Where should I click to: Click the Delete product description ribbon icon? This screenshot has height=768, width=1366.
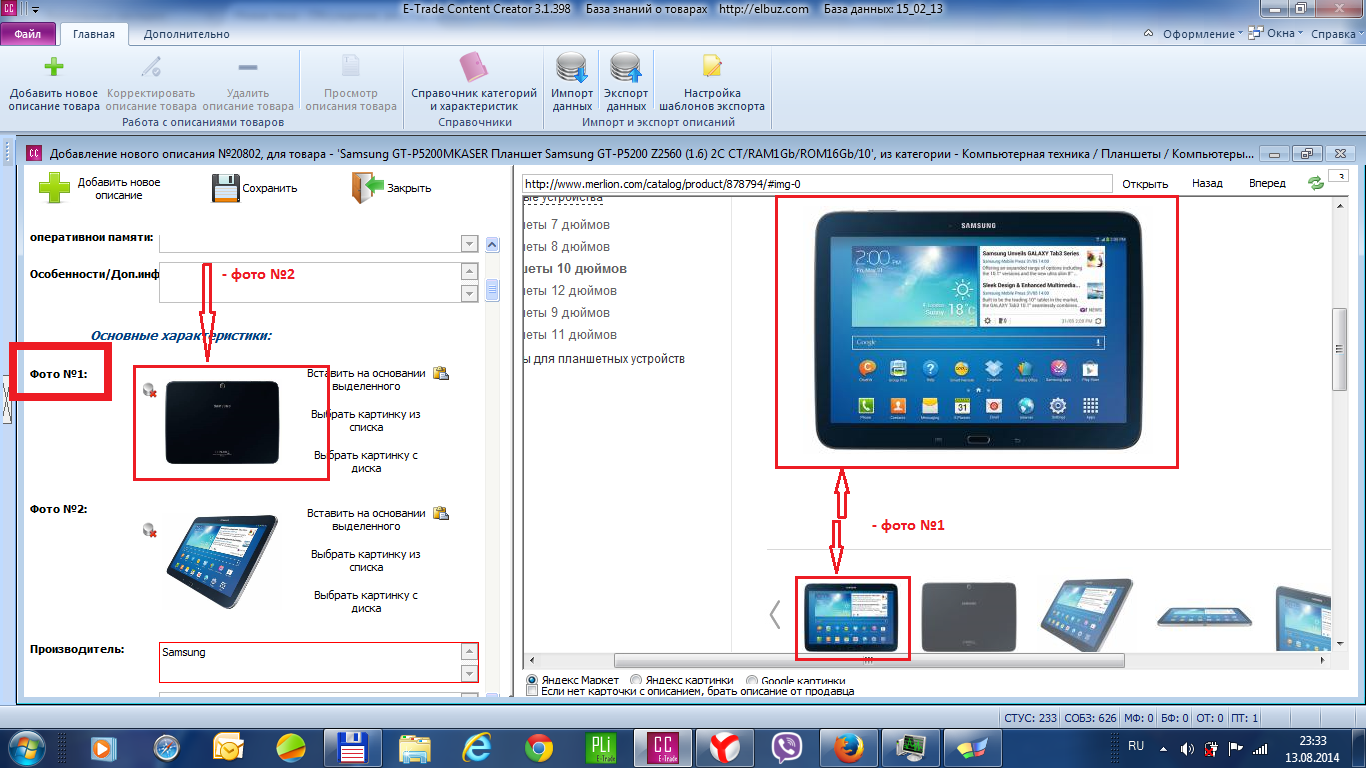(x=248, y=68)
